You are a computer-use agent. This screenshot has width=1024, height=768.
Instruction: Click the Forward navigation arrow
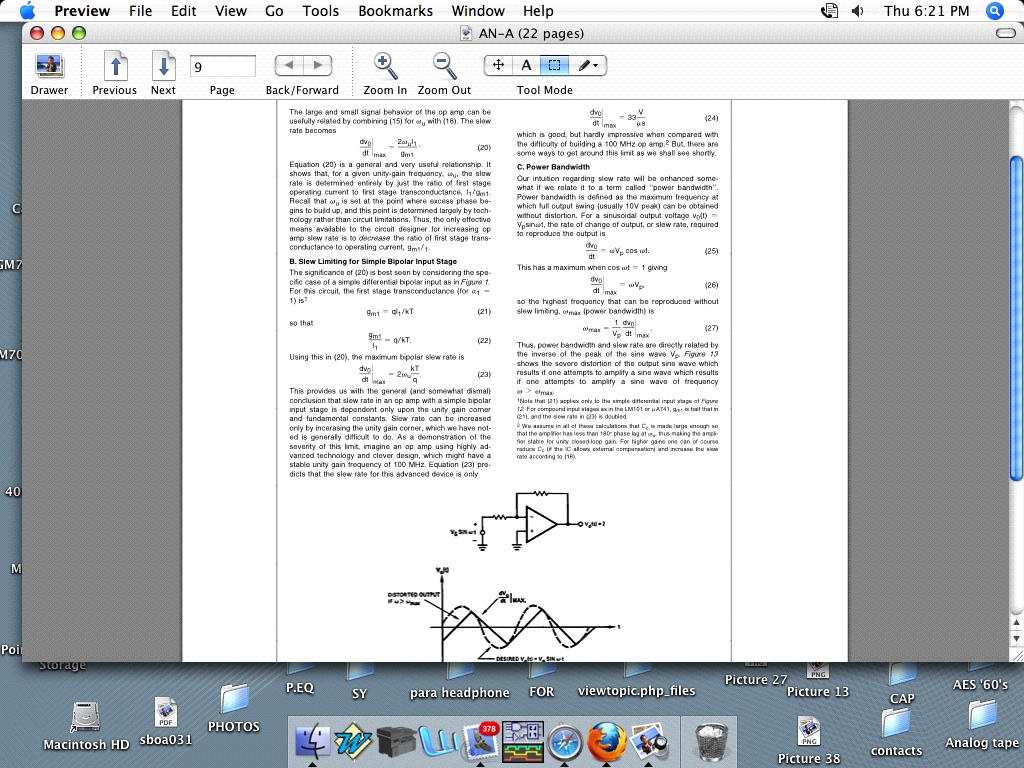[318, 65]
